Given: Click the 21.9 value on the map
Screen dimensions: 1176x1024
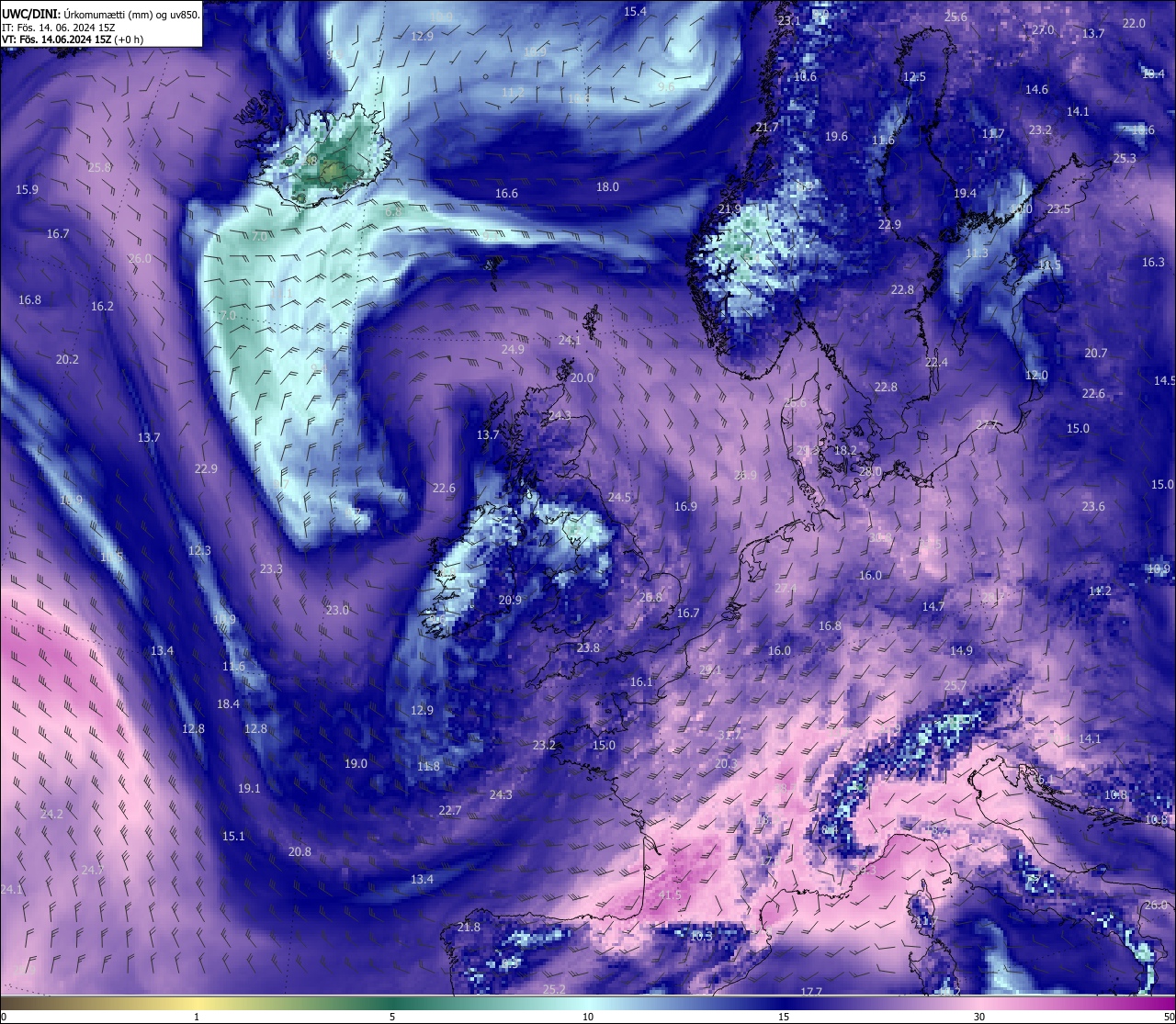Looking at the screenshot, I should [729, 208].
